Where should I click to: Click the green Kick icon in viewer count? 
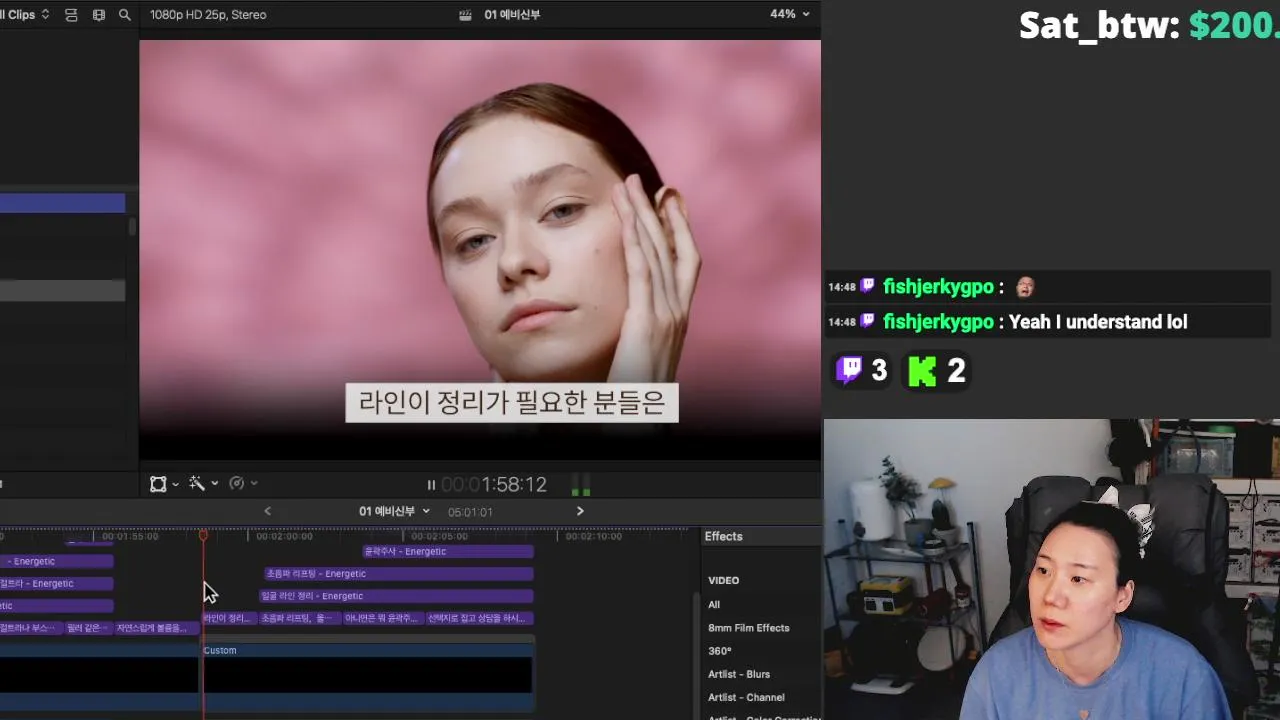[922, 371]
